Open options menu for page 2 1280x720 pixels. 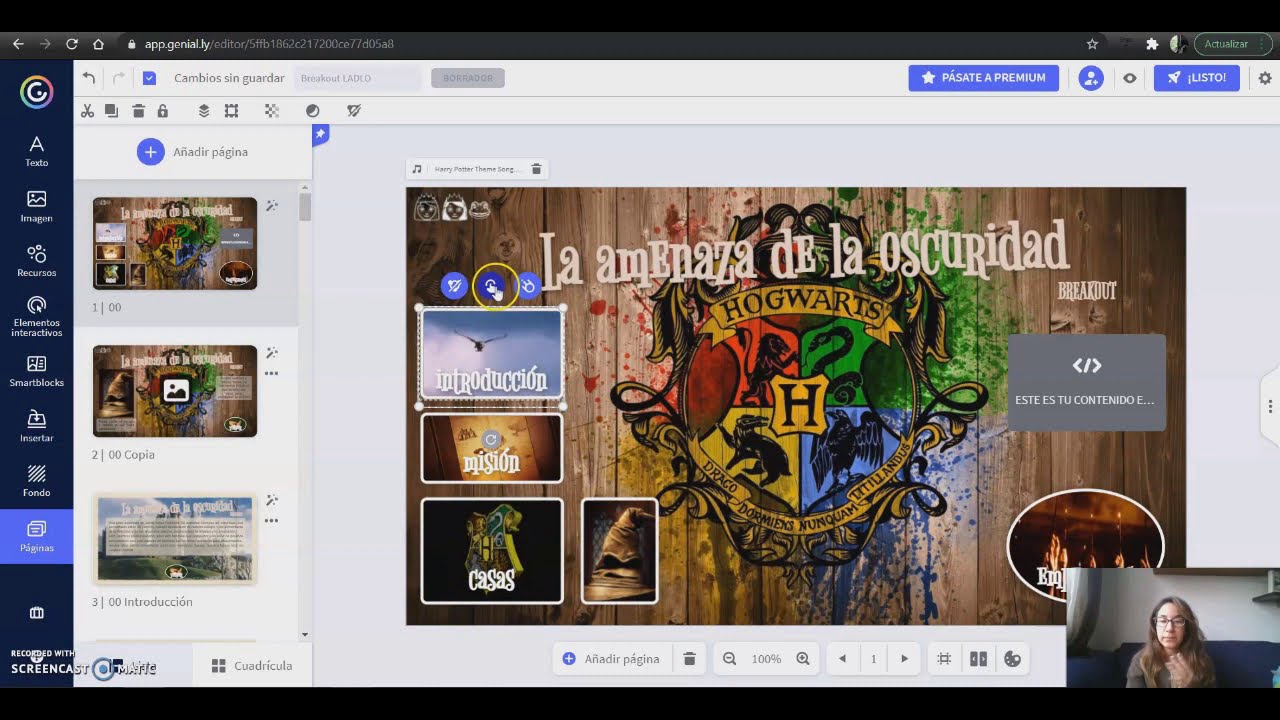tap(271, 374)
